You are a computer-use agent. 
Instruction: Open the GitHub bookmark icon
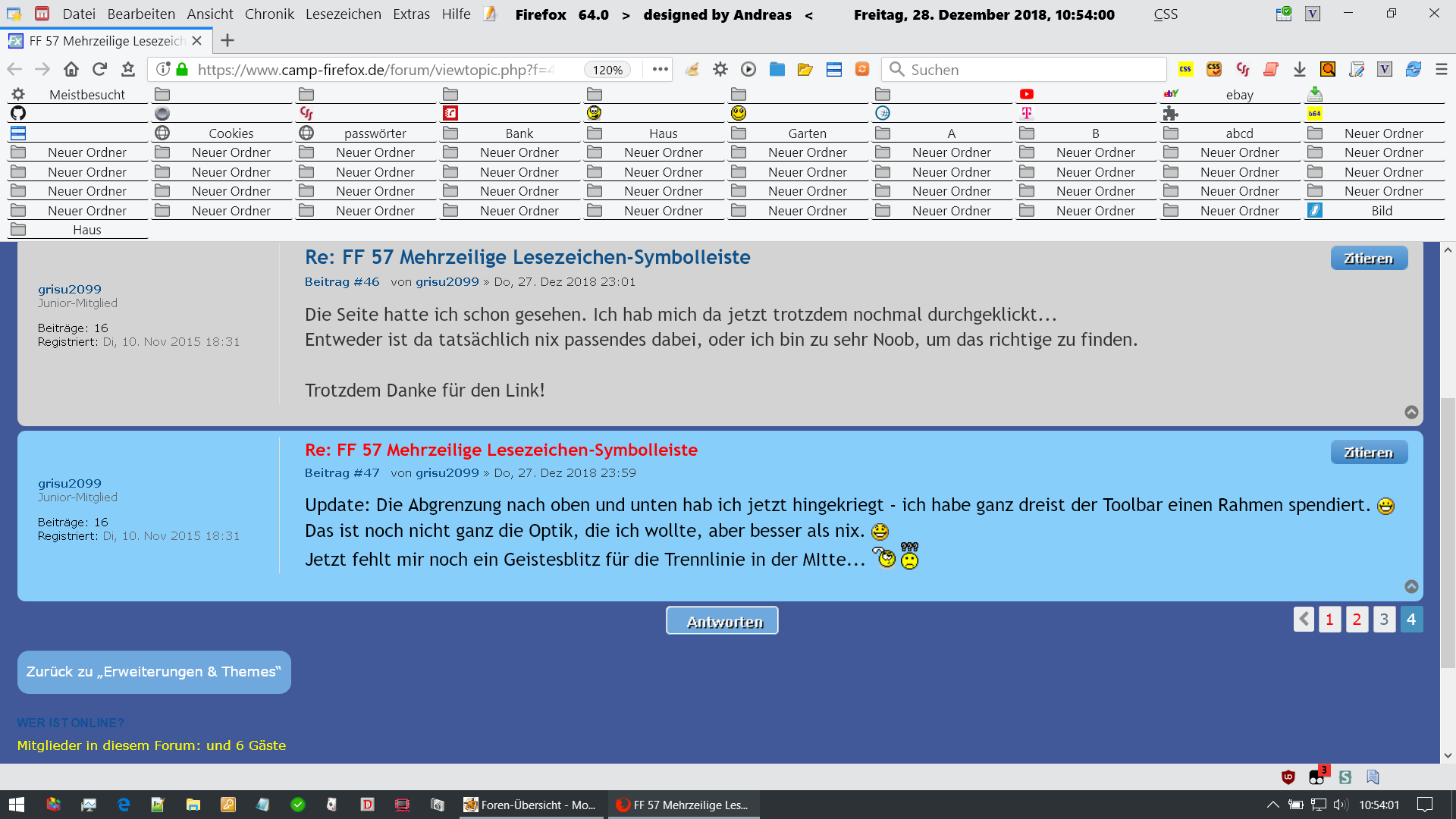pos(18,113)
